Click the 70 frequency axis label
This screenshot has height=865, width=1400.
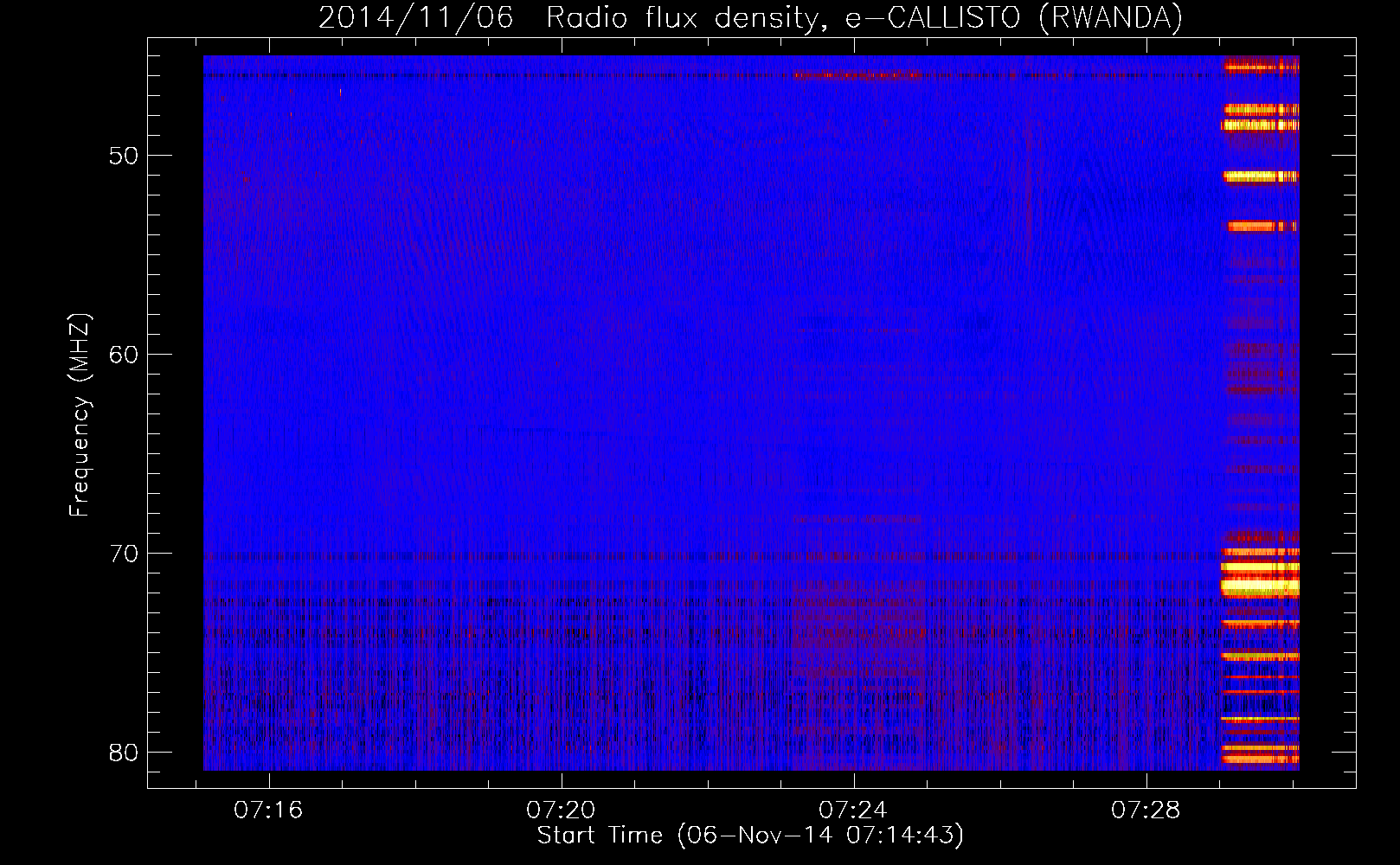click(124, 554)
